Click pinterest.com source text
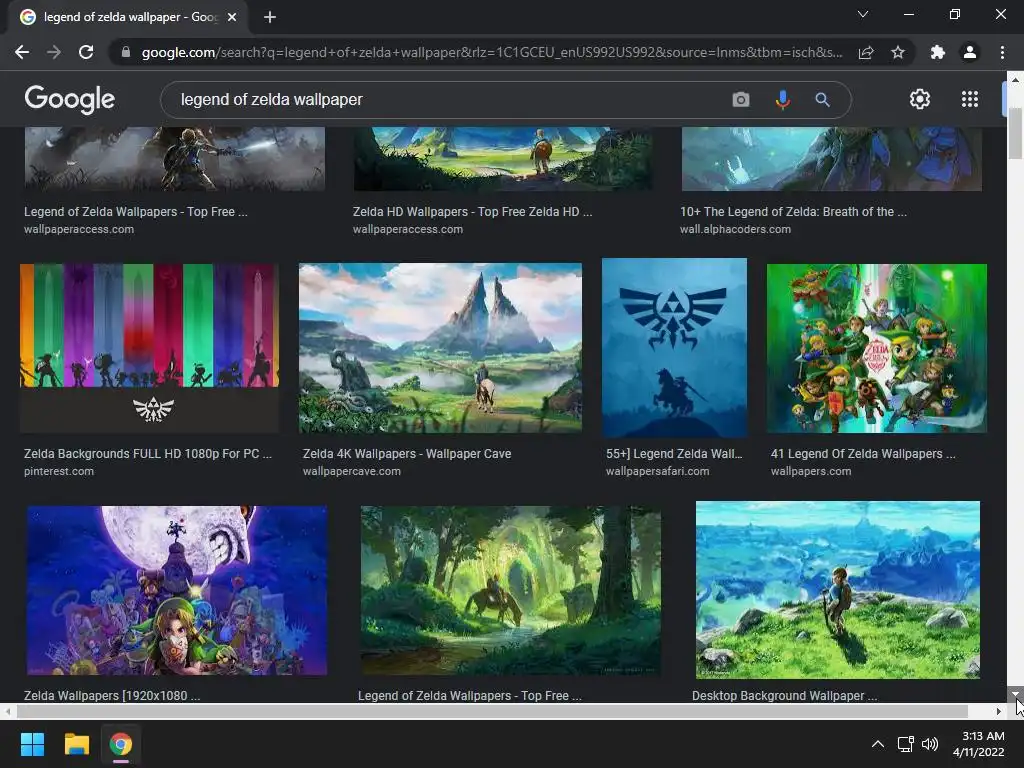 (x=59, y=472)
